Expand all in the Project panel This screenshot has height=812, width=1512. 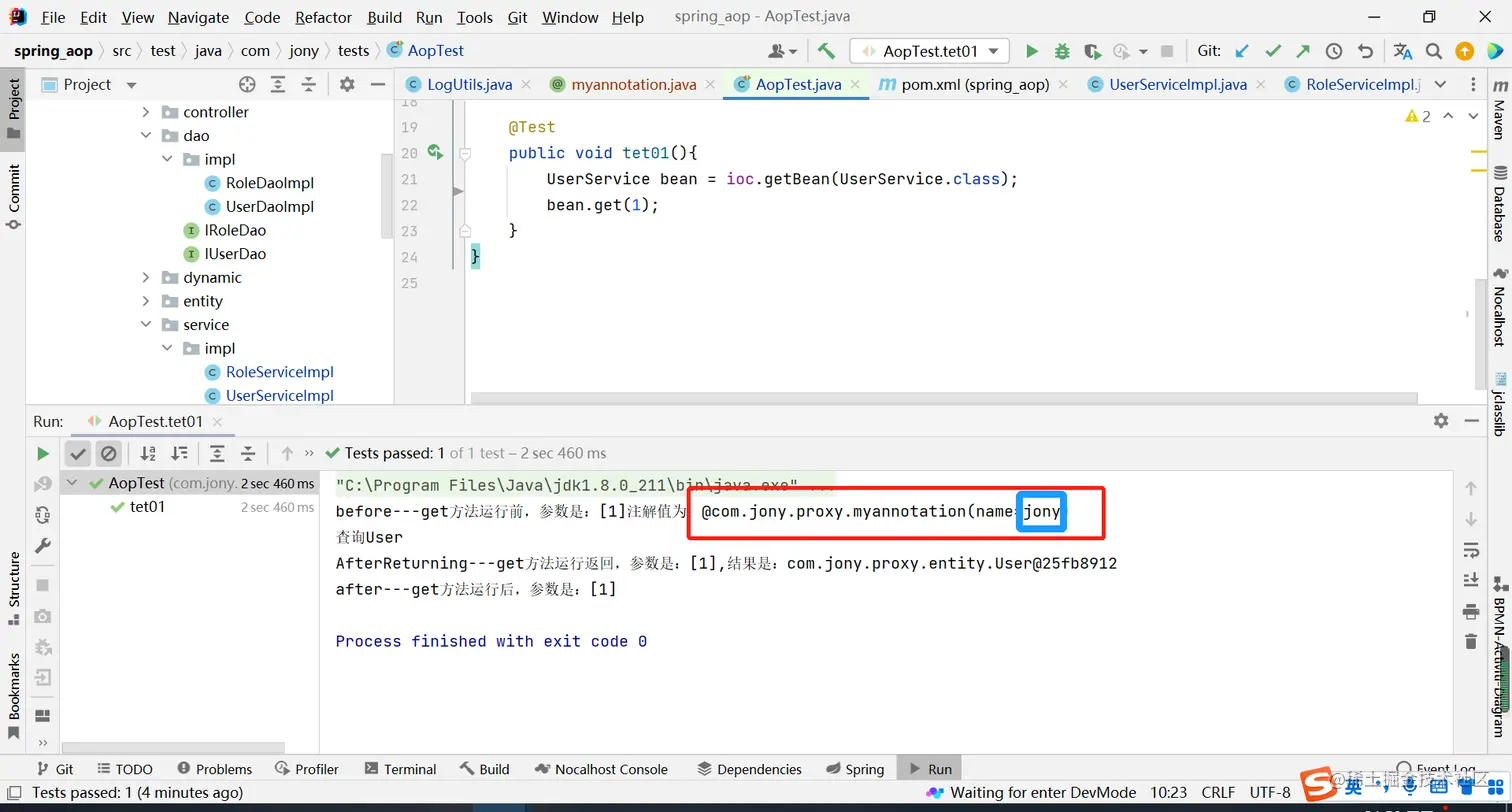coord(278,85)
